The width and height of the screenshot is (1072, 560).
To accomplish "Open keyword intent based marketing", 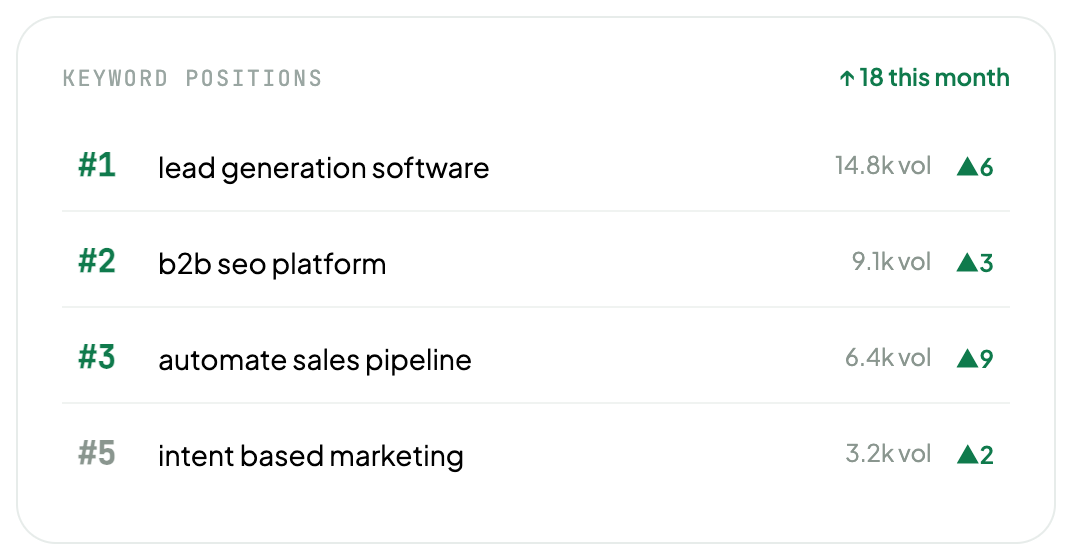I will coord(310,456).
